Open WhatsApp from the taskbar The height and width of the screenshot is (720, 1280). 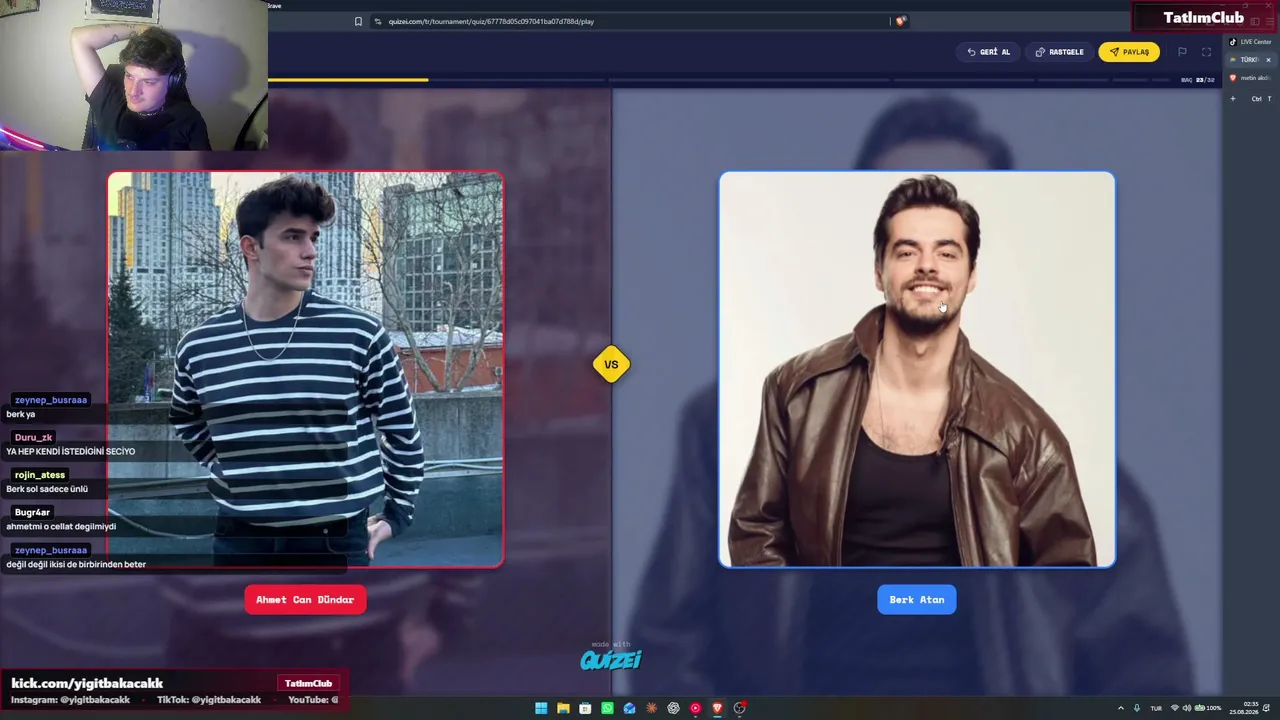[x=607, y=708]
